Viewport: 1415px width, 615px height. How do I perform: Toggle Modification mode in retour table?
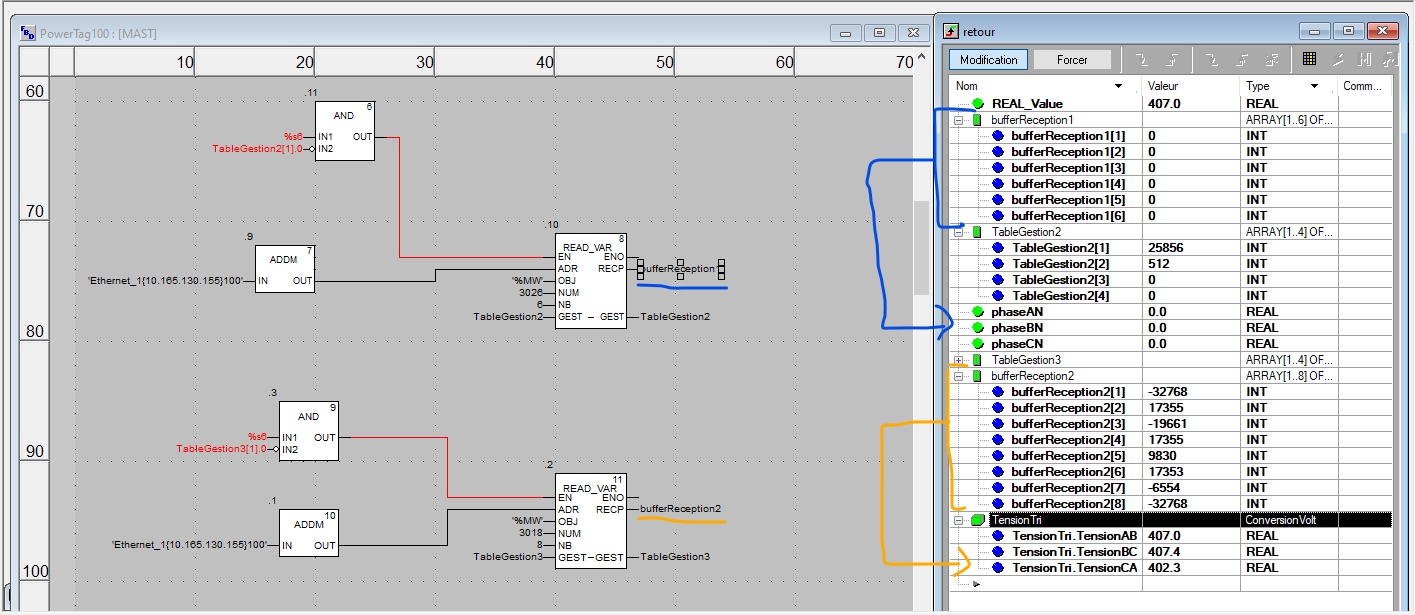(988, 60)
